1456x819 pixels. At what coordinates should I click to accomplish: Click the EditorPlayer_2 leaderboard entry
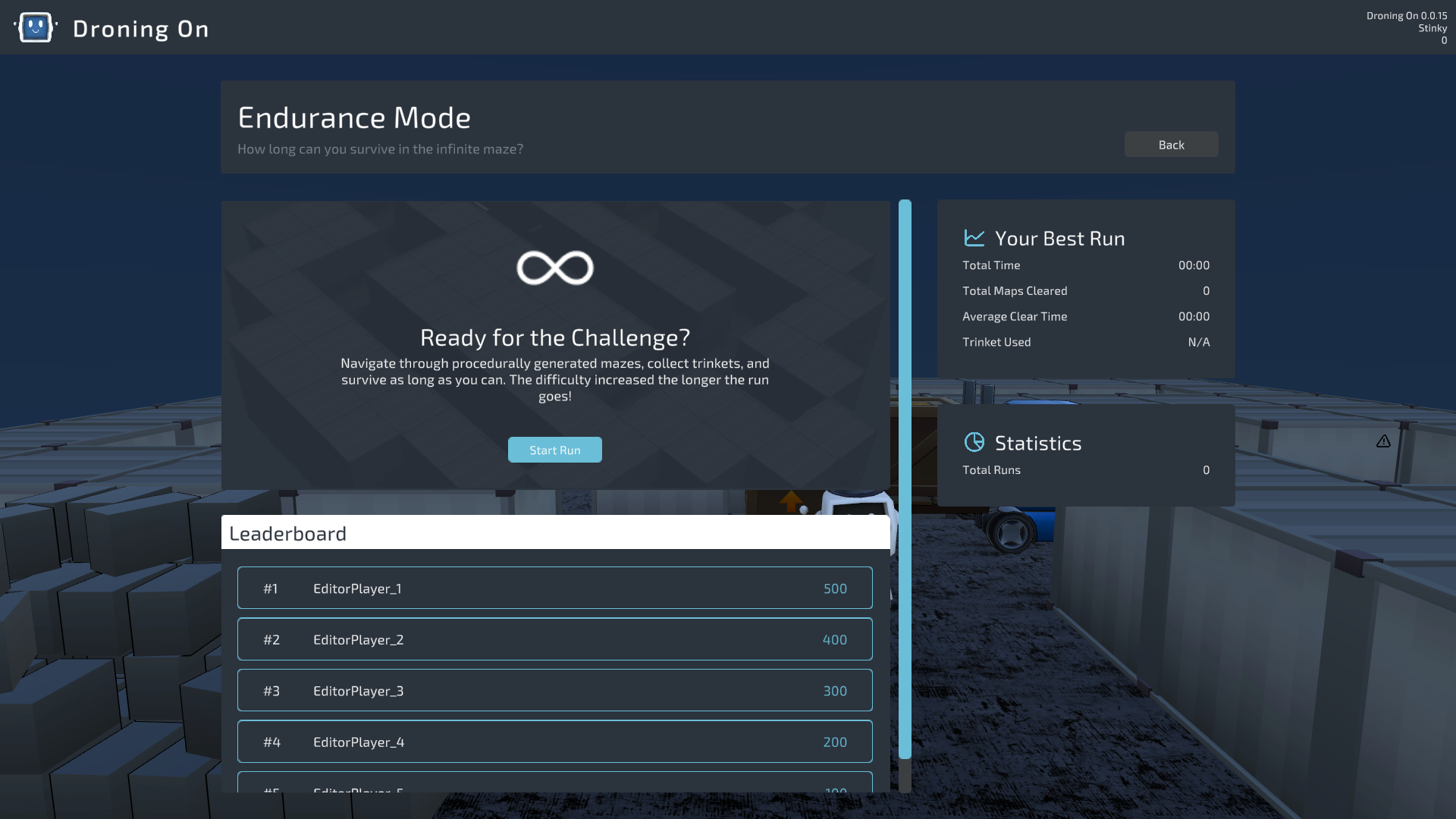point(555,639)
